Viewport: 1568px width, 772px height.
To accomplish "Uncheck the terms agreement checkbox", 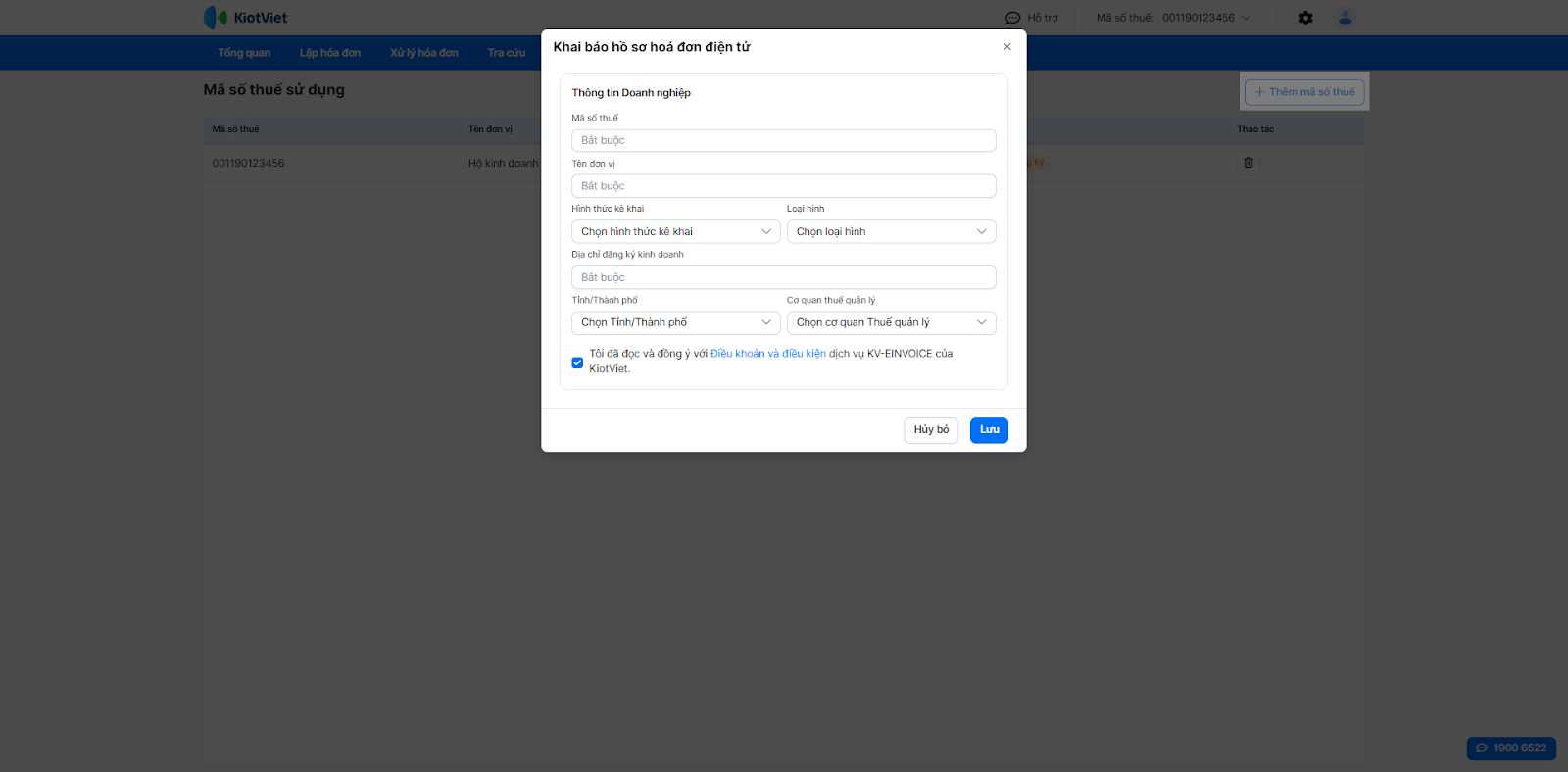I will [577, 362].
